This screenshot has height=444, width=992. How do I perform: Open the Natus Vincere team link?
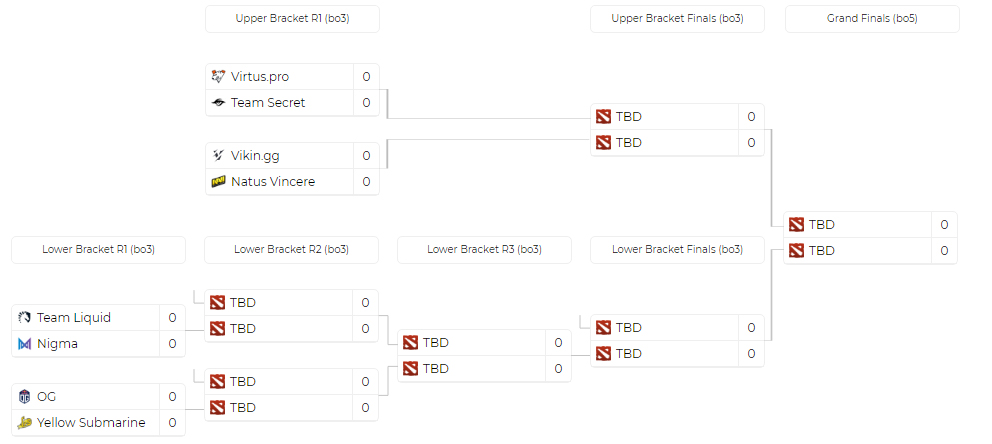point(273,182)
